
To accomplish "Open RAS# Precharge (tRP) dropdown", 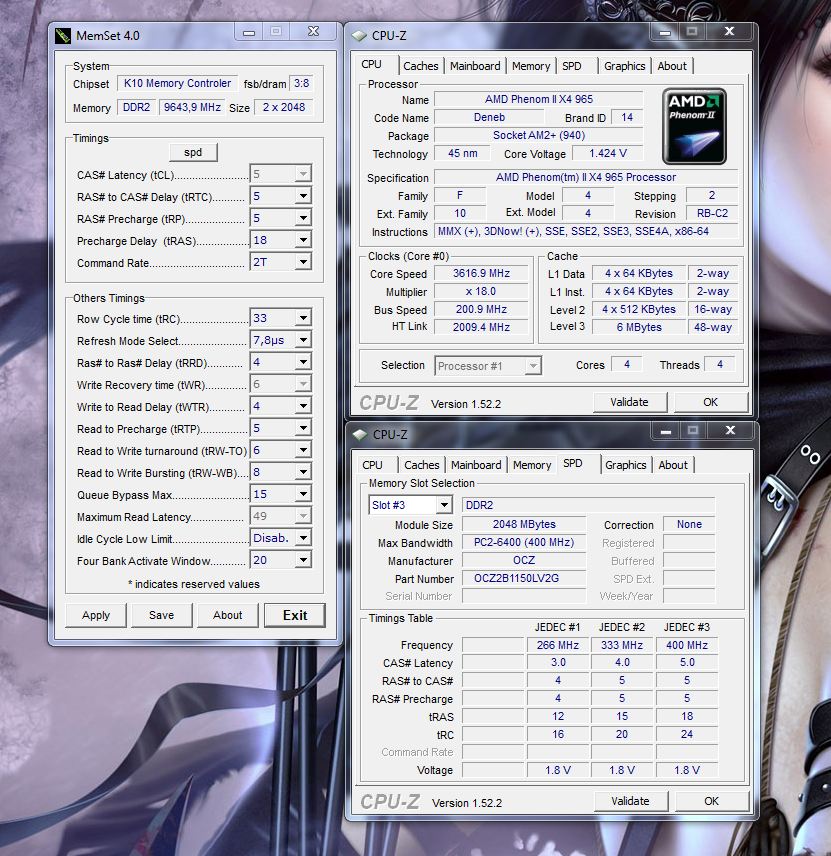I will click(x=303, y=218).
